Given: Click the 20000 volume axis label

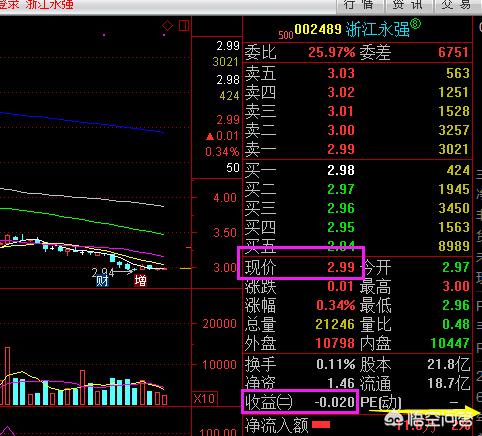Looking at the screenshot, I should (219, 323).
